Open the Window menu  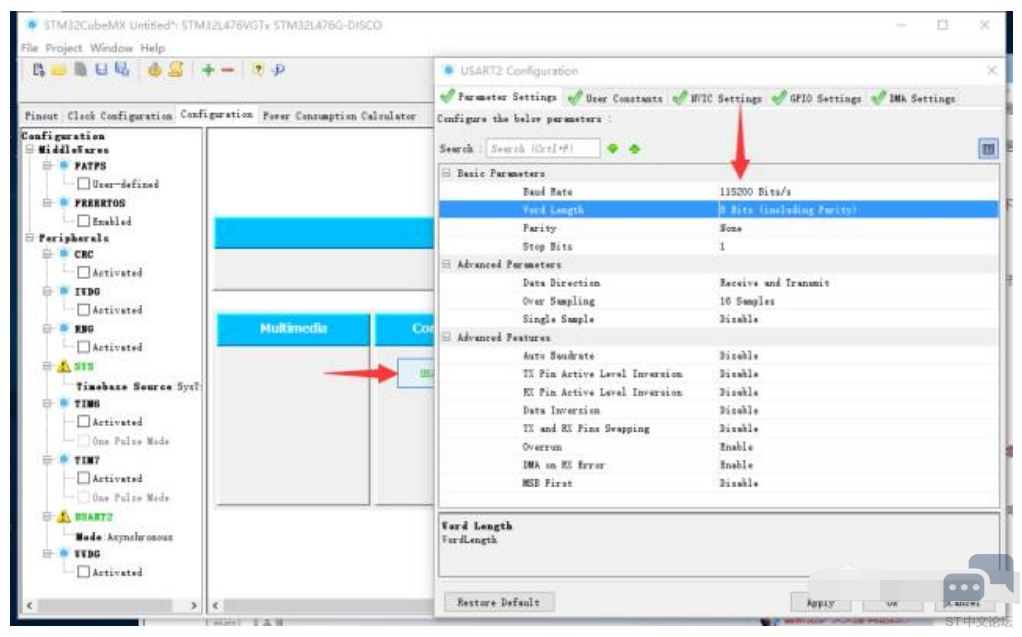coord(111,48)
